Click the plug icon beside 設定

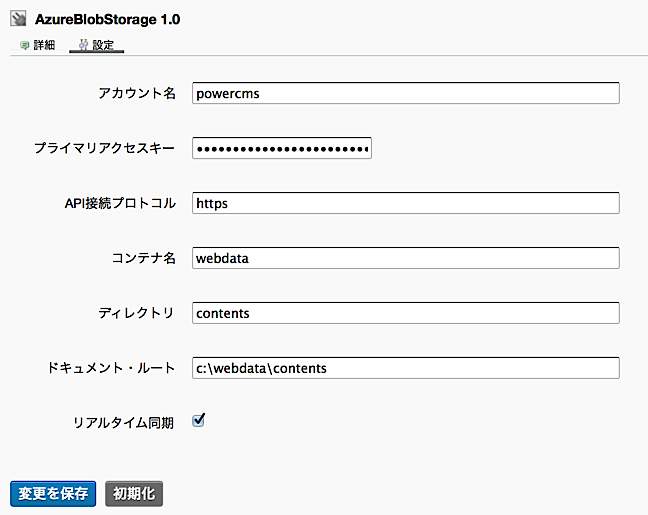click(83, 46)
